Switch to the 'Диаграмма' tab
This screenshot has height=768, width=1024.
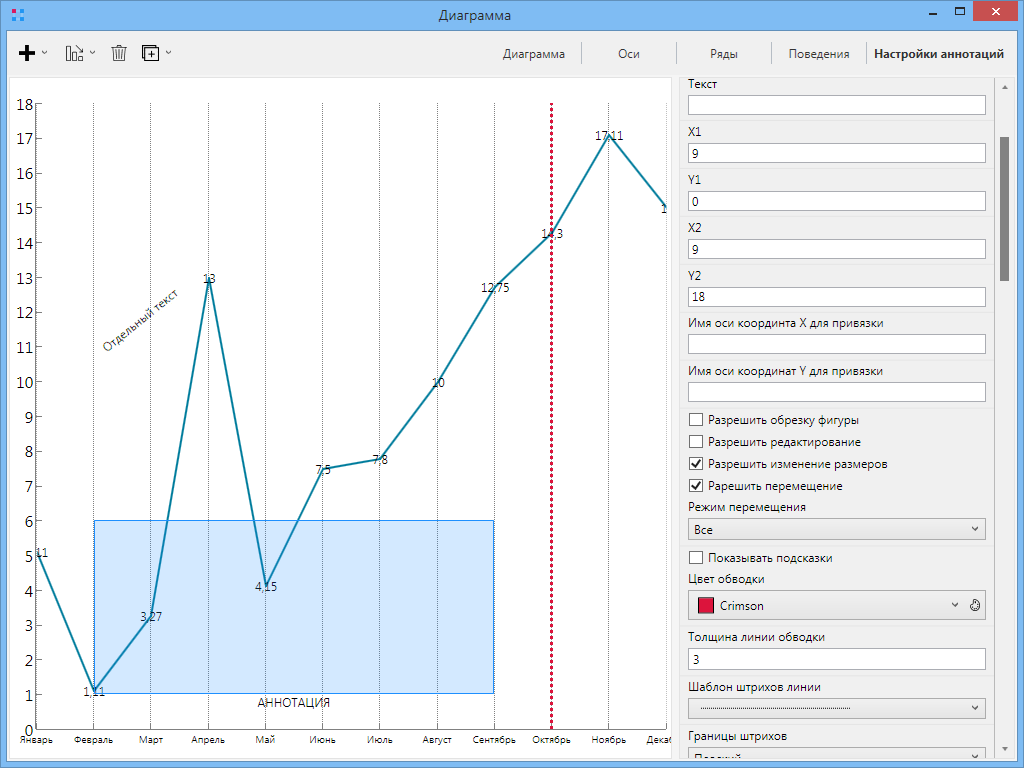coord(533,54)
